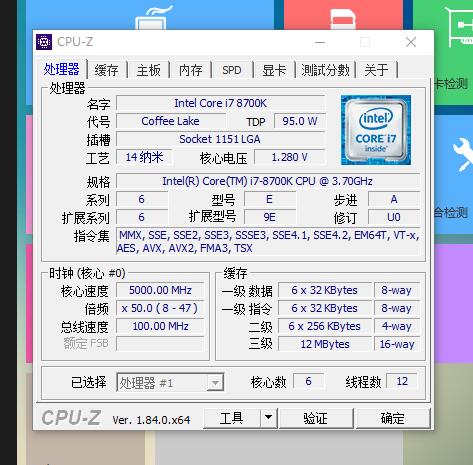Select the 处理器 tab

click(62, 69)
